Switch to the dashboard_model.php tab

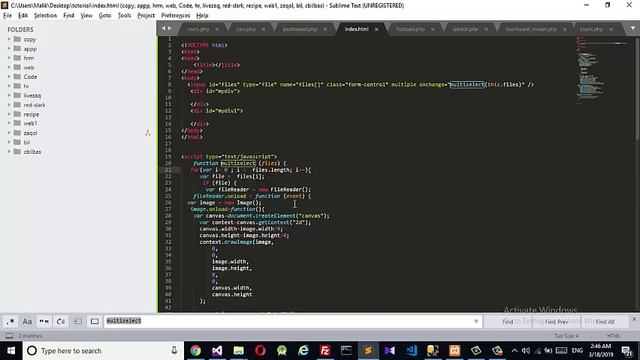tap(531, 29)
